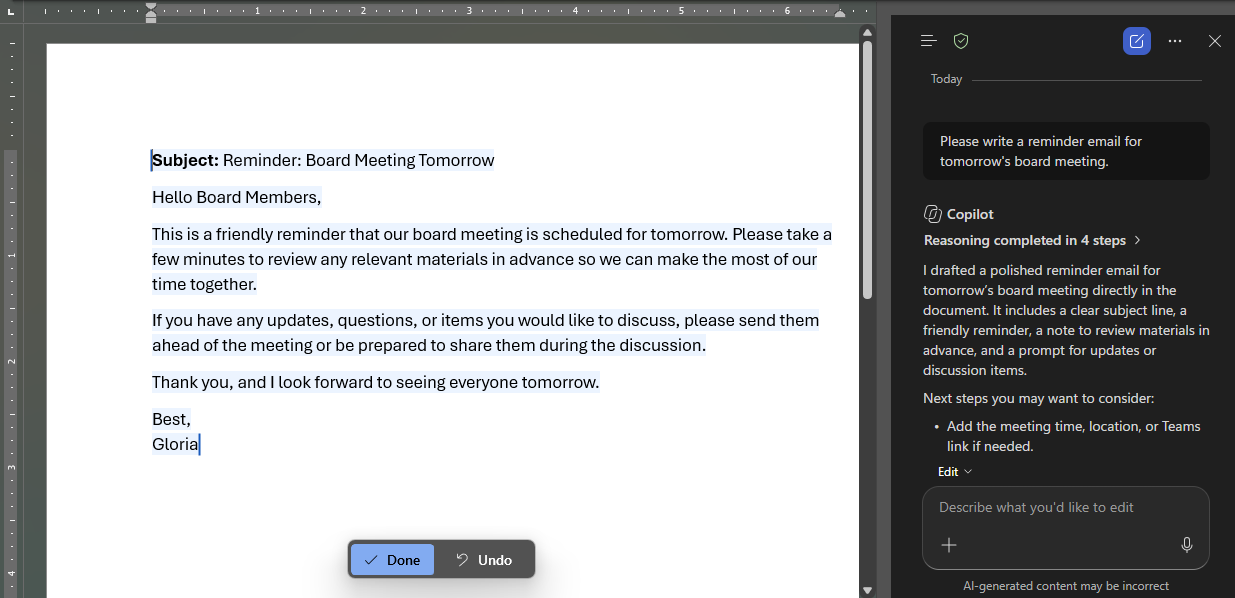Start a new Copilot chat

(1137, 41)
